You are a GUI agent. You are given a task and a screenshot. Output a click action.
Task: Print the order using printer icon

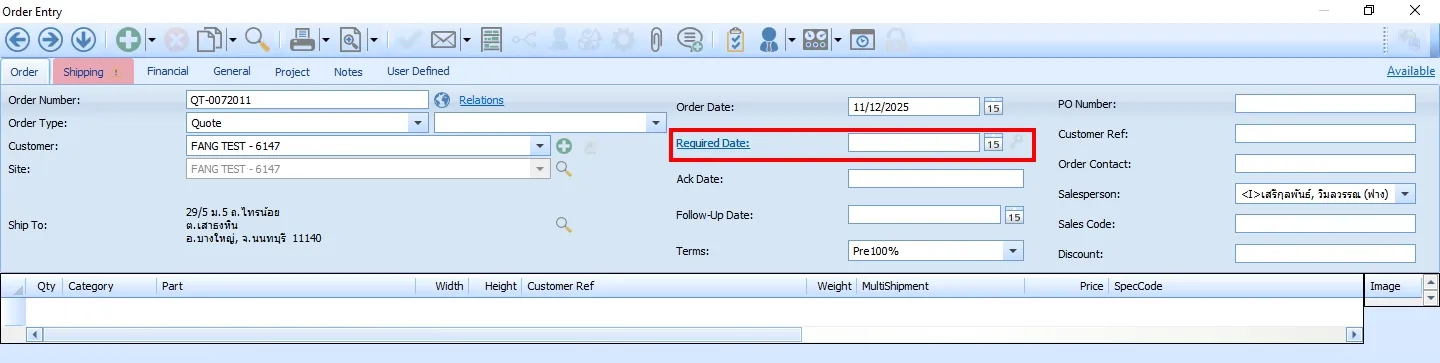[x=303, y=40]
